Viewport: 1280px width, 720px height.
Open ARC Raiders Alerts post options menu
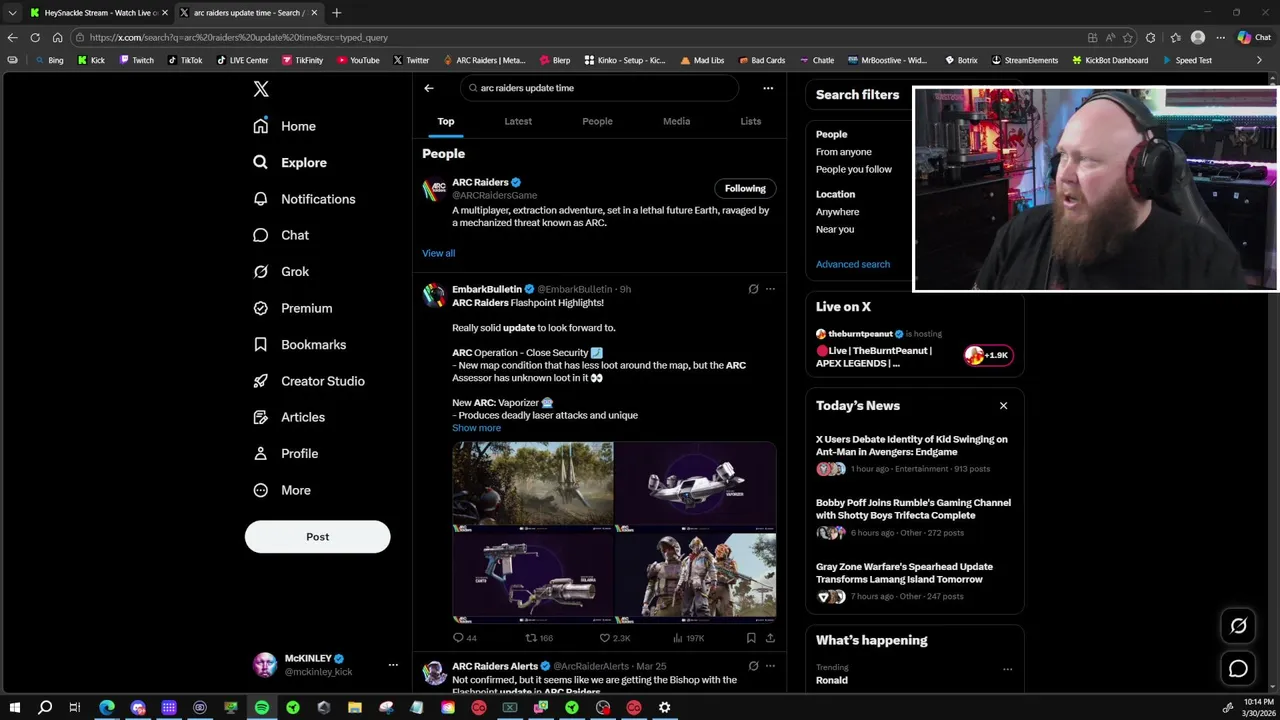(x=770, y=665)
